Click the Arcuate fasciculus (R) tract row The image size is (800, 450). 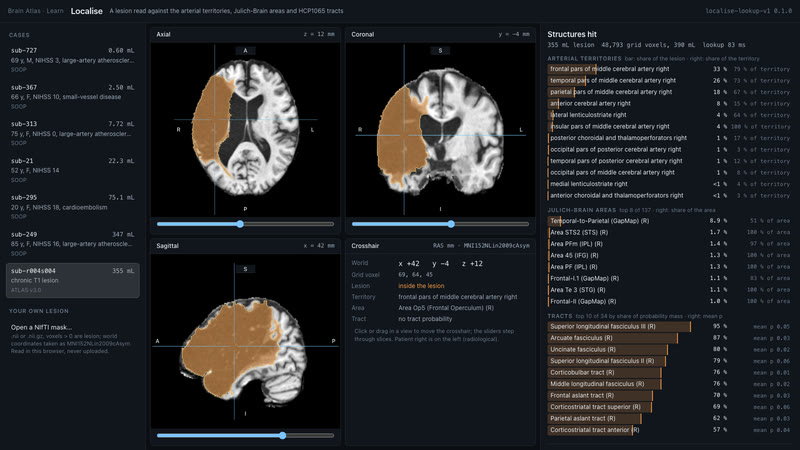[x=669, y=338]
